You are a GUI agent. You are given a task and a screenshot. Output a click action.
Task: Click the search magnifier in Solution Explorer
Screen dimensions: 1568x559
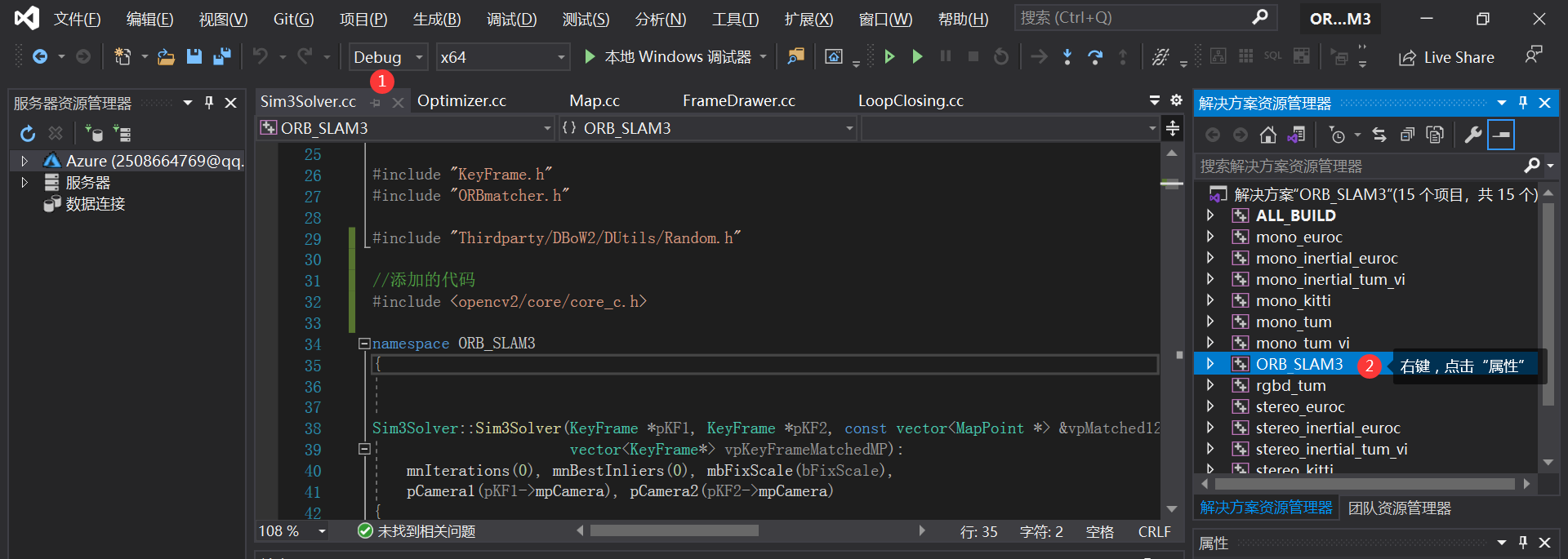(x=1532, y=166)
